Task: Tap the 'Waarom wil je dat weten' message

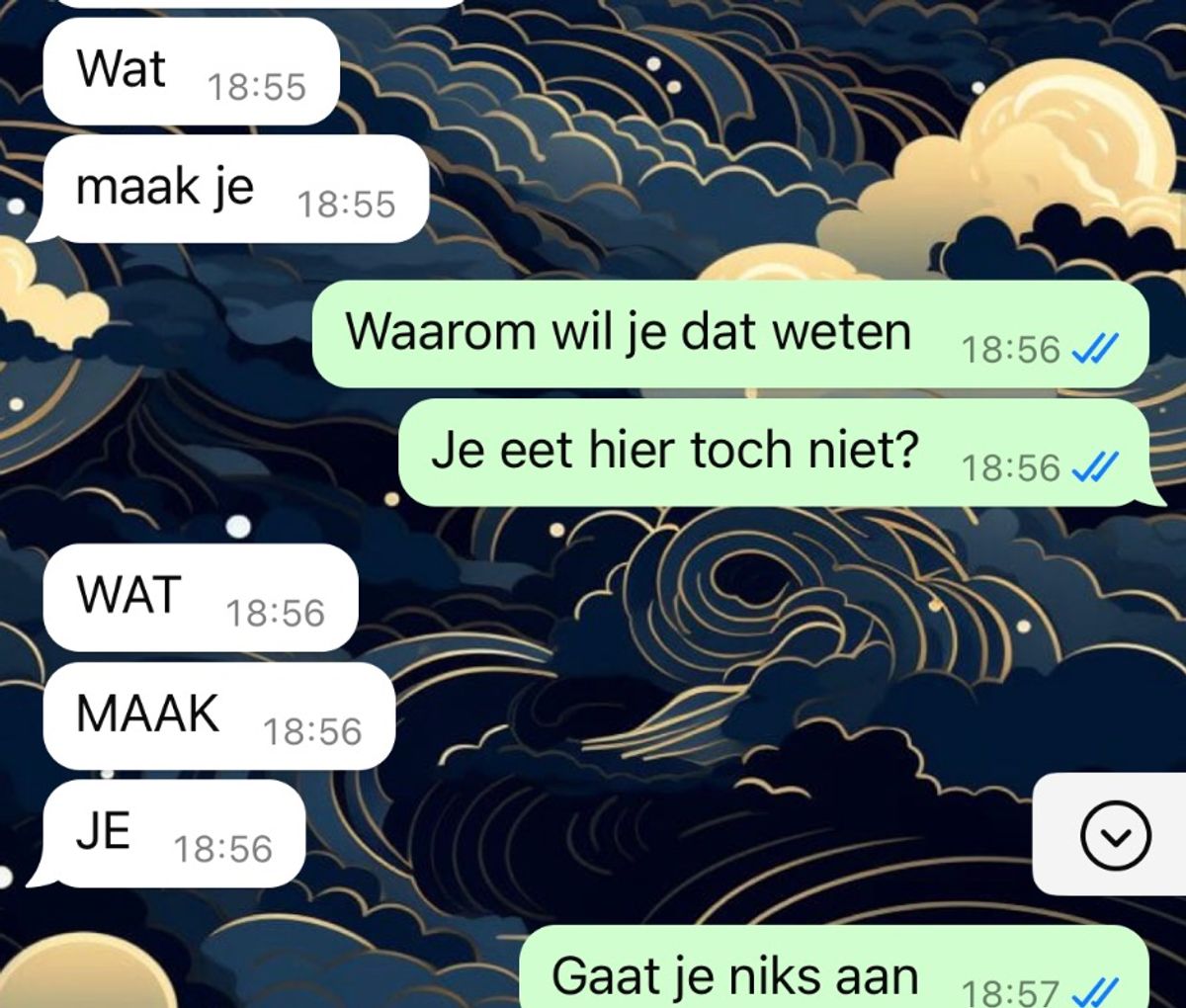Action: (730, 333)
